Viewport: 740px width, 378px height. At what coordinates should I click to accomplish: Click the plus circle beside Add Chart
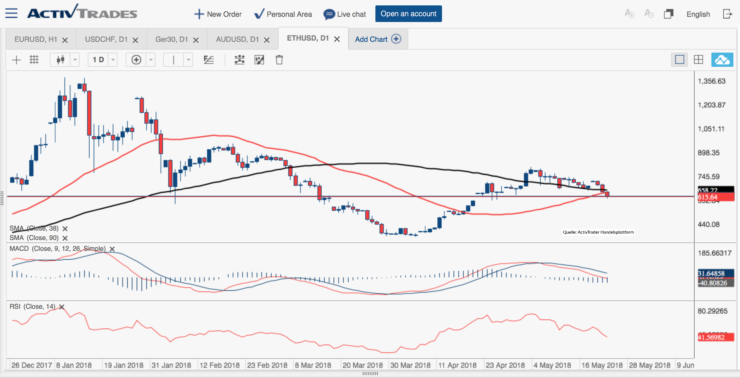tap(396, 39)
